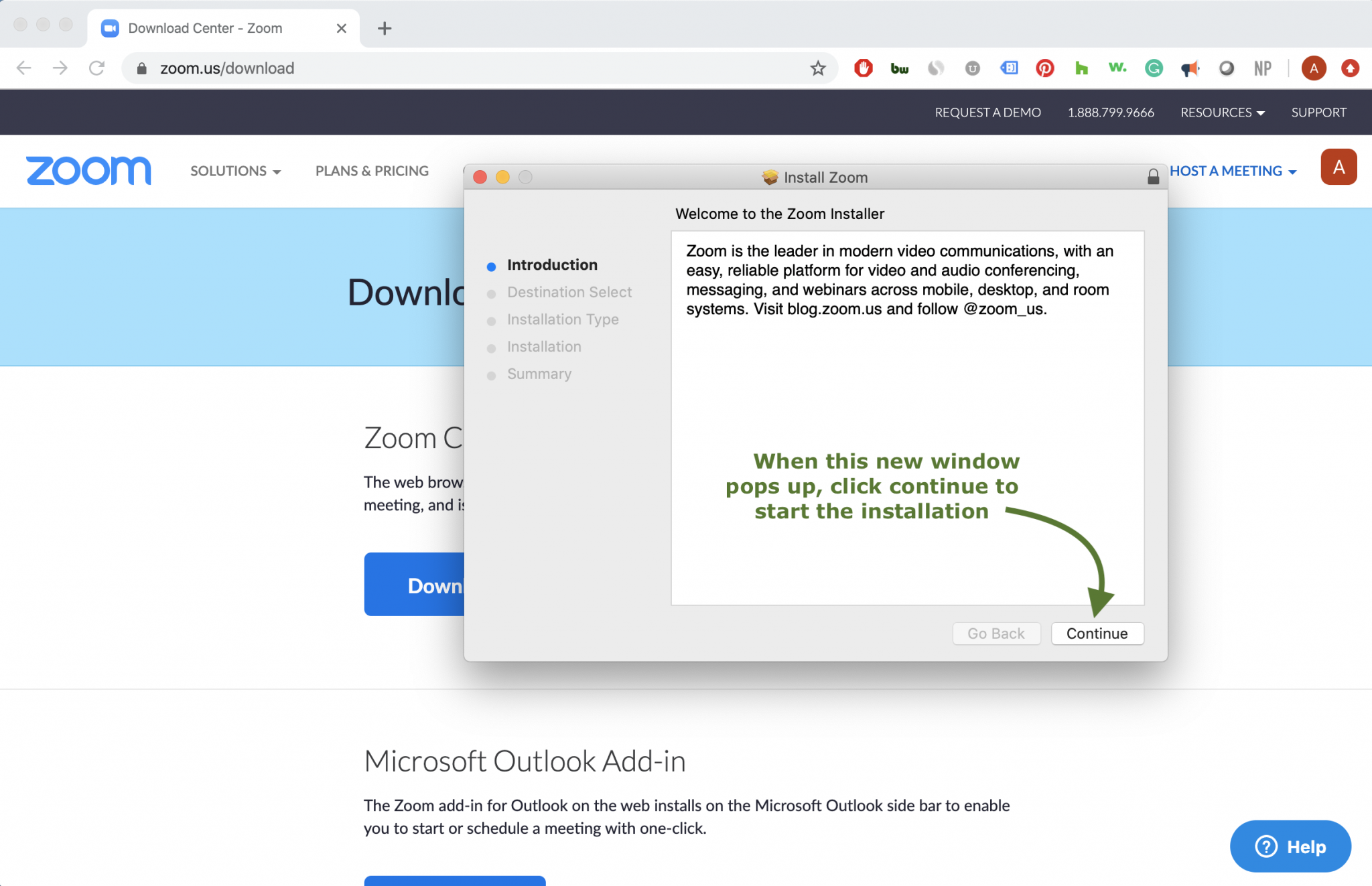Image resolution: width=1372 pixels, height=886 pixels.
Task: Open the Chrome profile avatar
Action: pos(1313,68)
